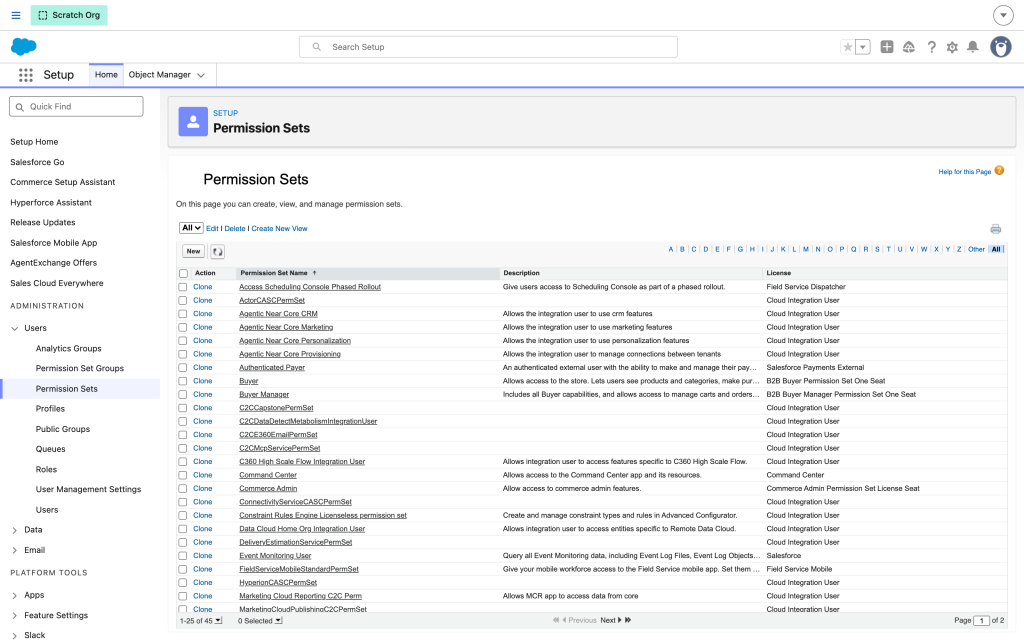Filter list by letter C
Viewport: 1024px width, 640px height.
pos(694,249)
